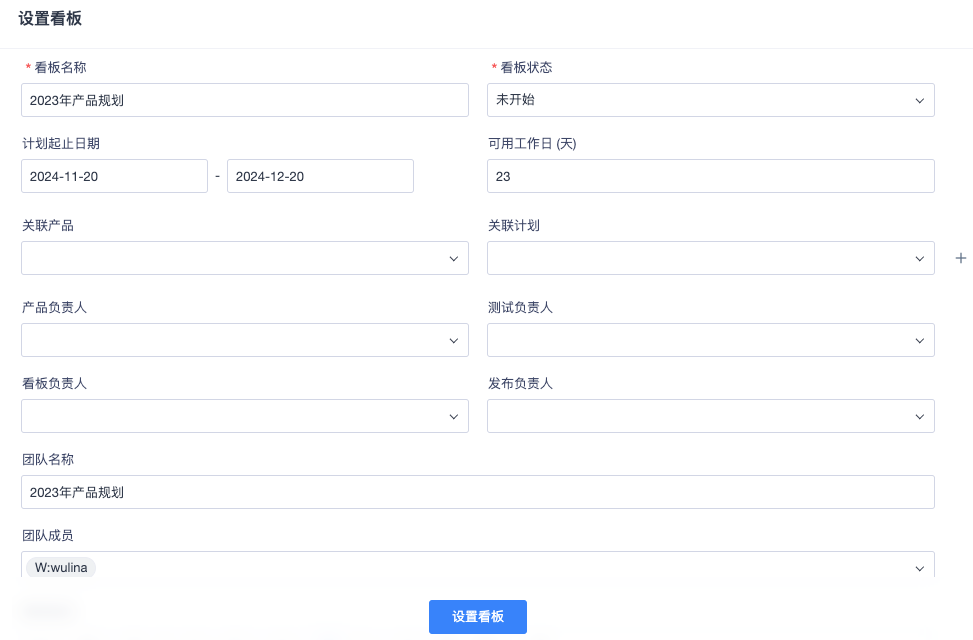
Task: Open the 产品负责人 dropdown
Action: [x=244, y=340]
